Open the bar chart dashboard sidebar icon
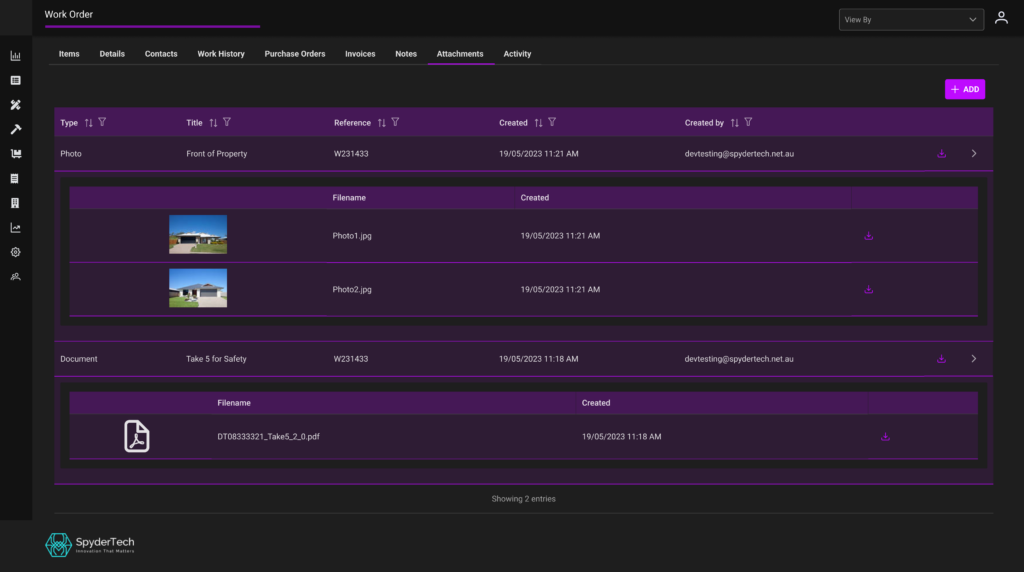Viewport: 1024px width, 572px height. click(x=15, y=56)
